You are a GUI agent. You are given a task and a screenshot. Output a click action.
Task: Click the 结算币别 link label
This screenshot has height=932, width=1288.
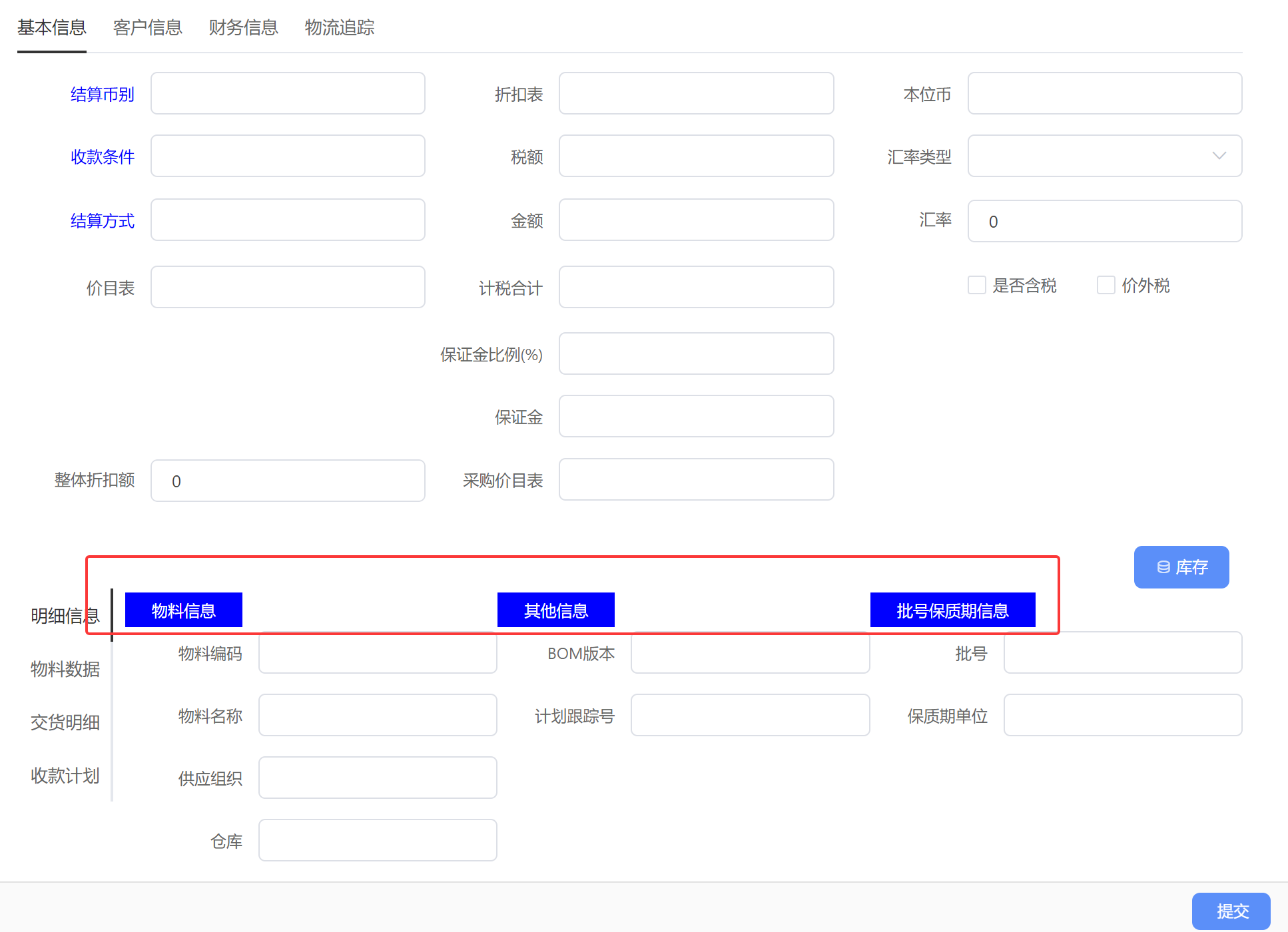click(x=103, y=95)
